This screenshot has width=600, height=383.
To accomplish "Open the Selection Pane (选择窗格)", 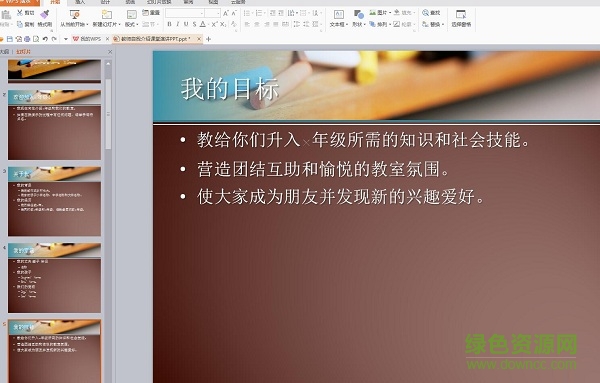I will (461, 18).
